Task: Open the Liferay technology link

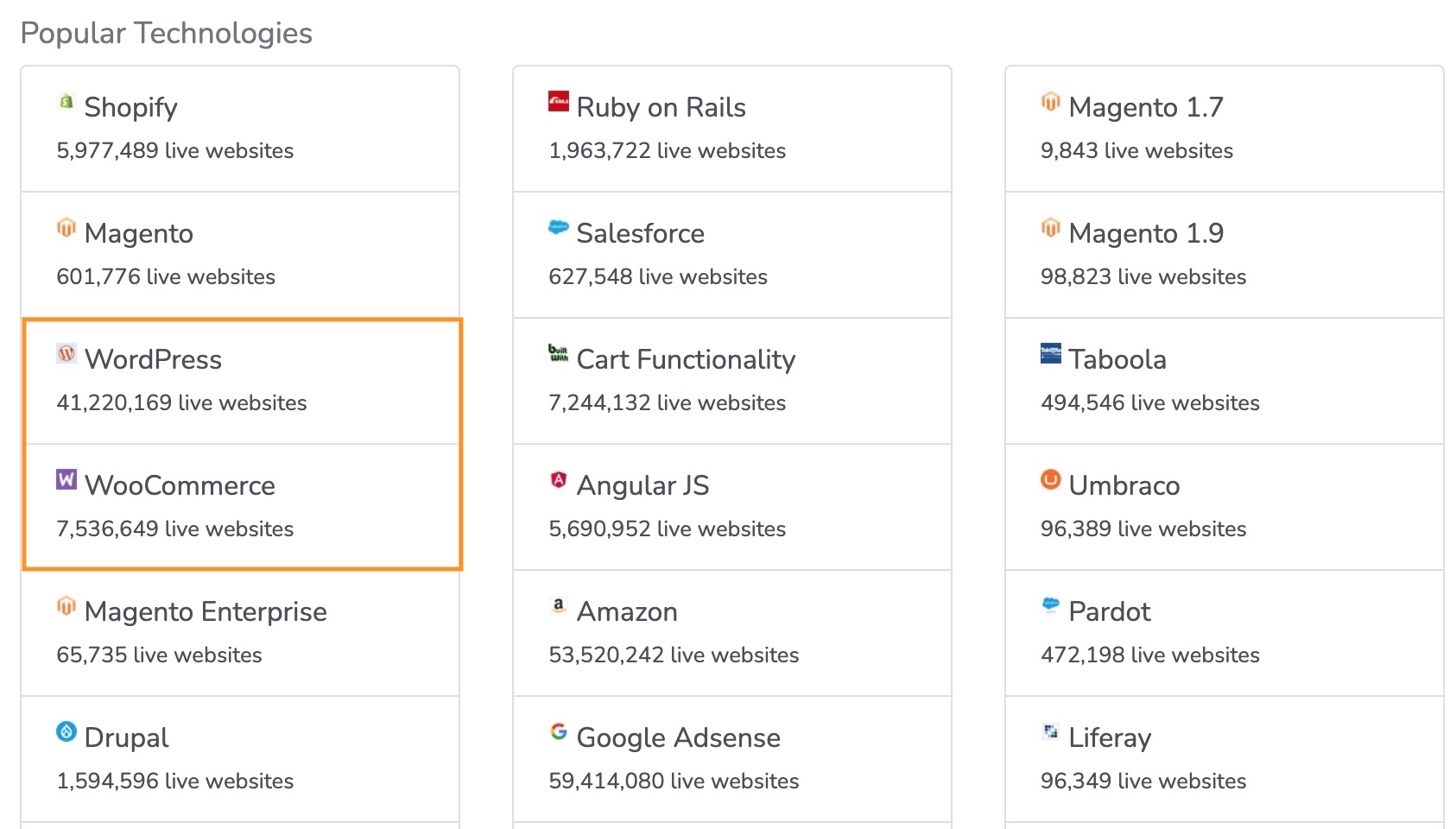Action: (1110, 737)
